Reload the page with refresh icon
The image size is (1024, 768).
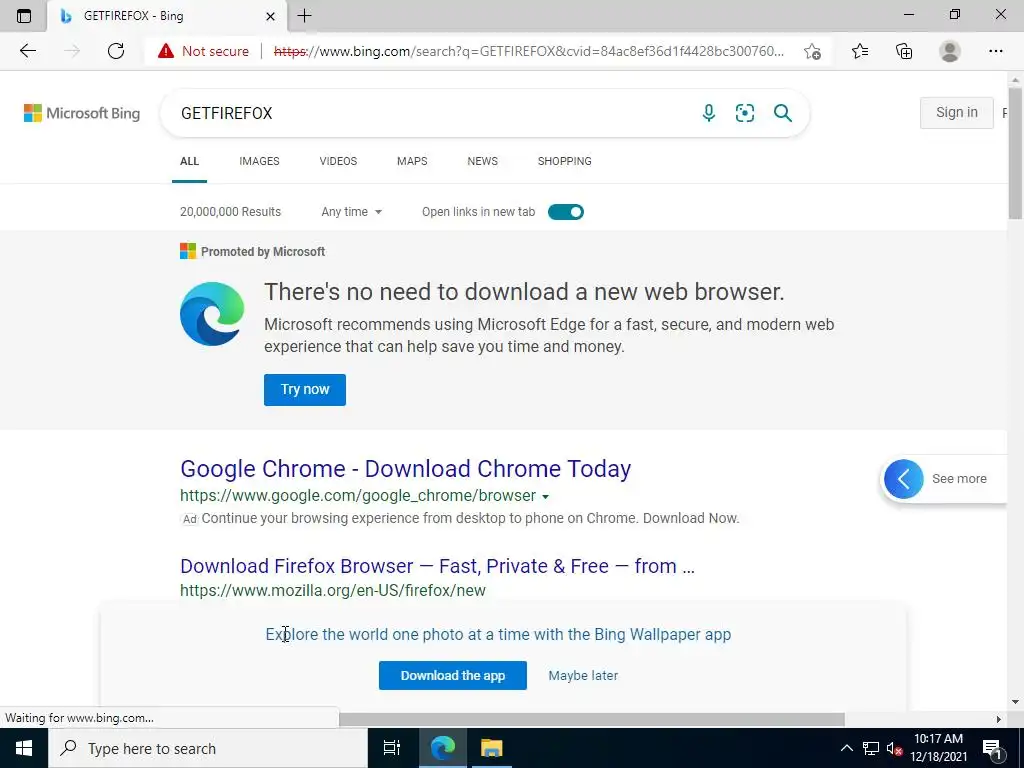tap(116, 51)
